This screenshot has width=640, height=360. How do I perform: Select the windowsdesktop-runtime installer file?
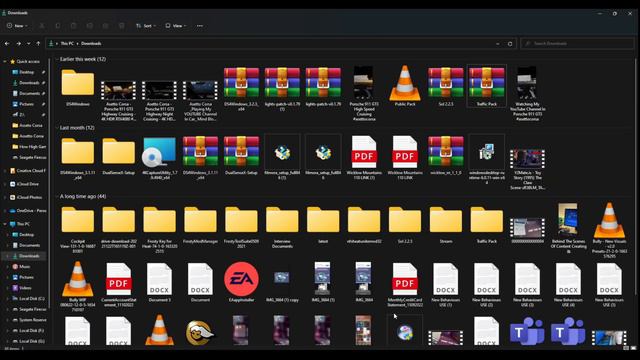(x=487, y=160)
